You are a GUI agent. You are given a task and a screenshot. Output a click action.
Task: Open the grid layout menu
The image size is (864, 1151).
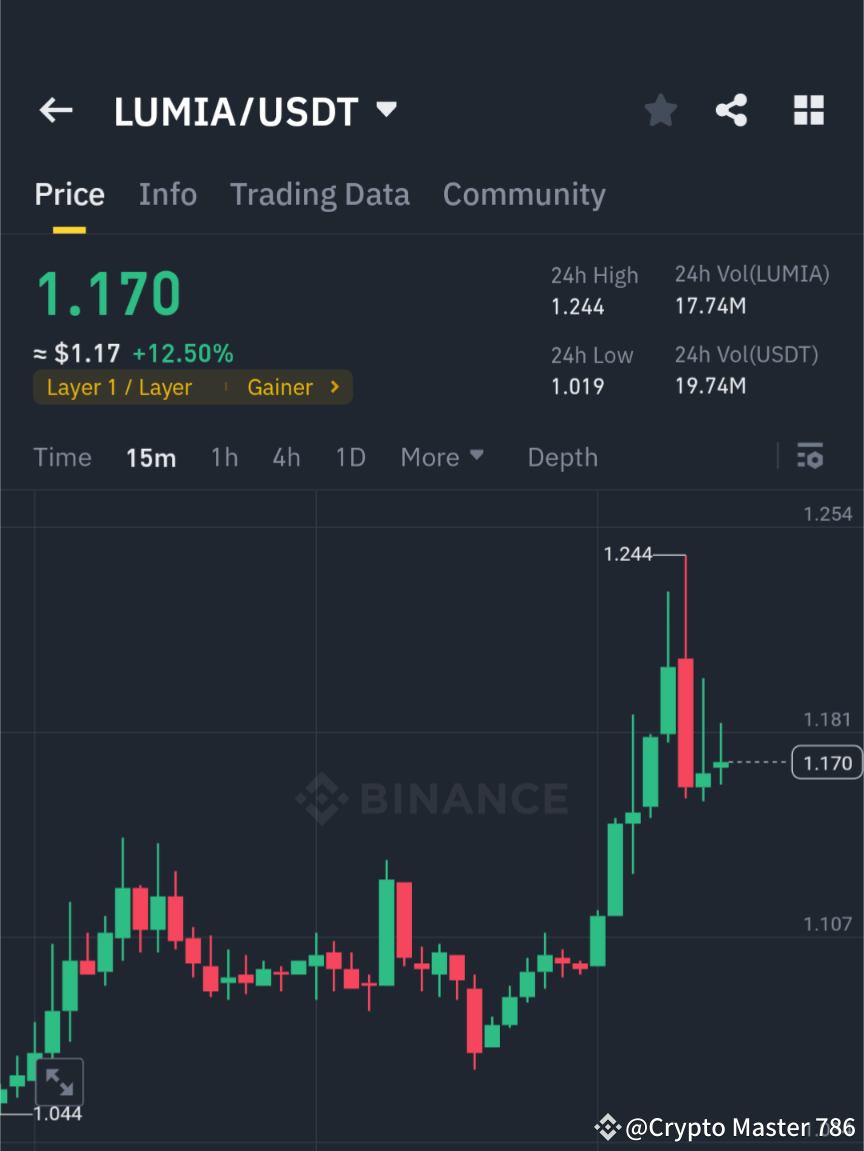808,110
